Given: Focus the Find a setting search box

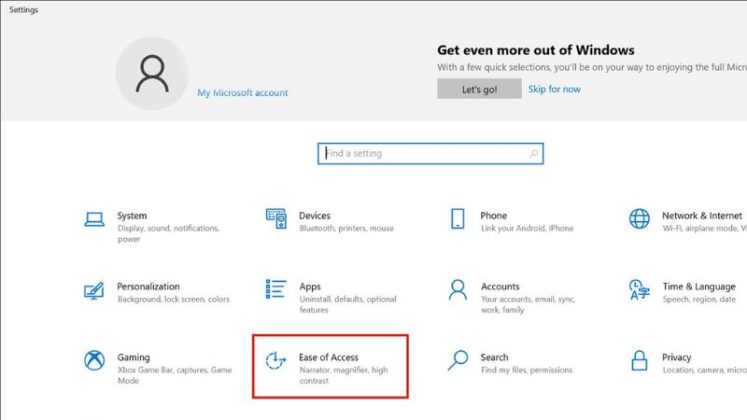Looking at the screenshot, I should 425,154.
